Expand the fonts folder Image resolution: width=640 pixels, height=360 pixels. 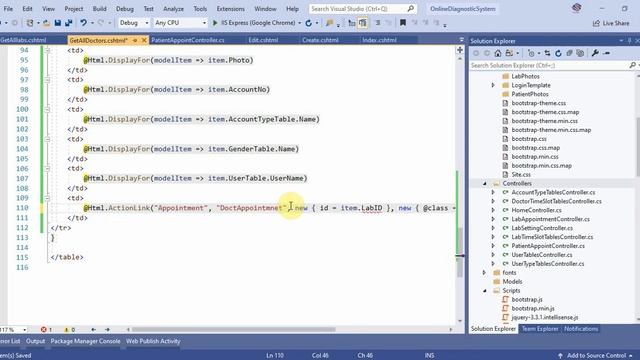485,273
